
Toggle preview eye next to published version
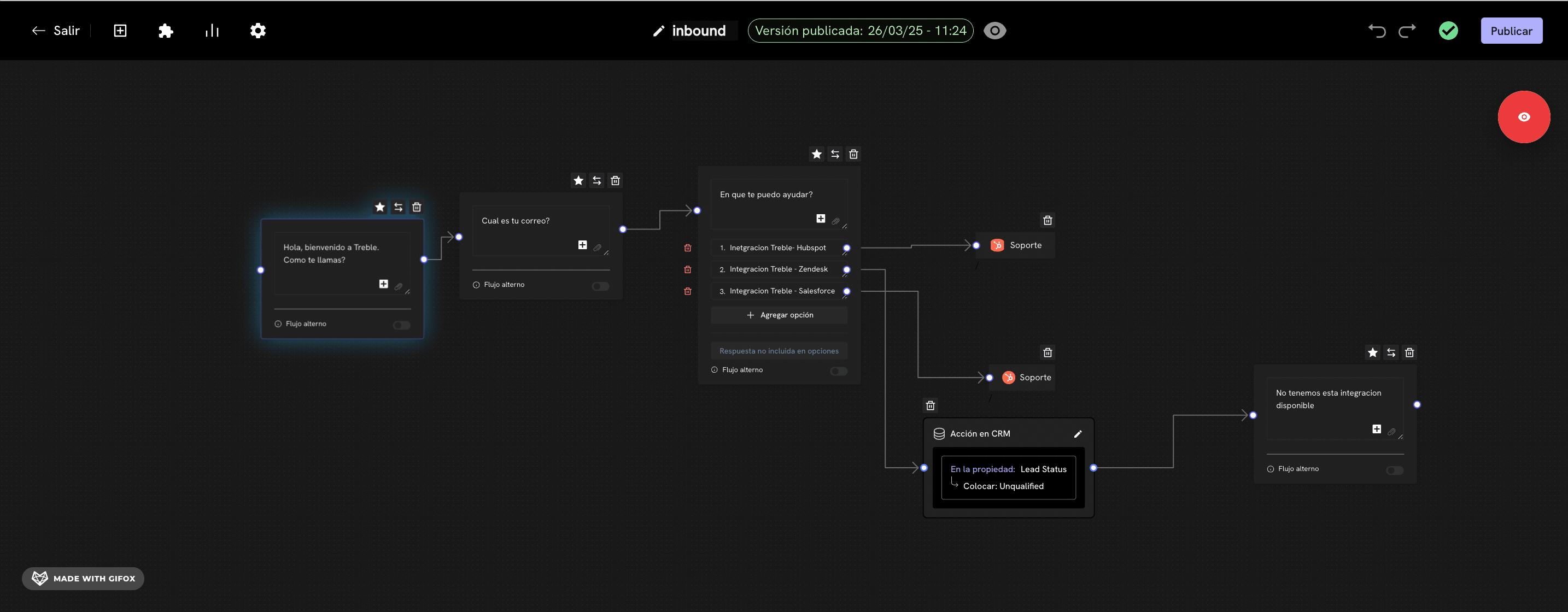[994, 31]
